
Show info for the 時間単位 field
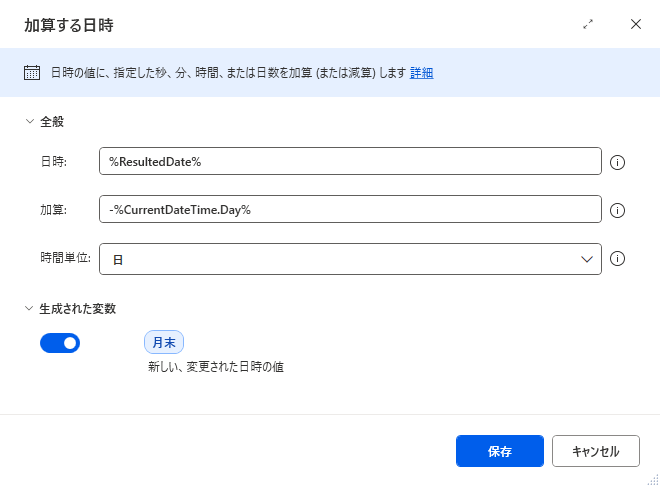(617, 258)
